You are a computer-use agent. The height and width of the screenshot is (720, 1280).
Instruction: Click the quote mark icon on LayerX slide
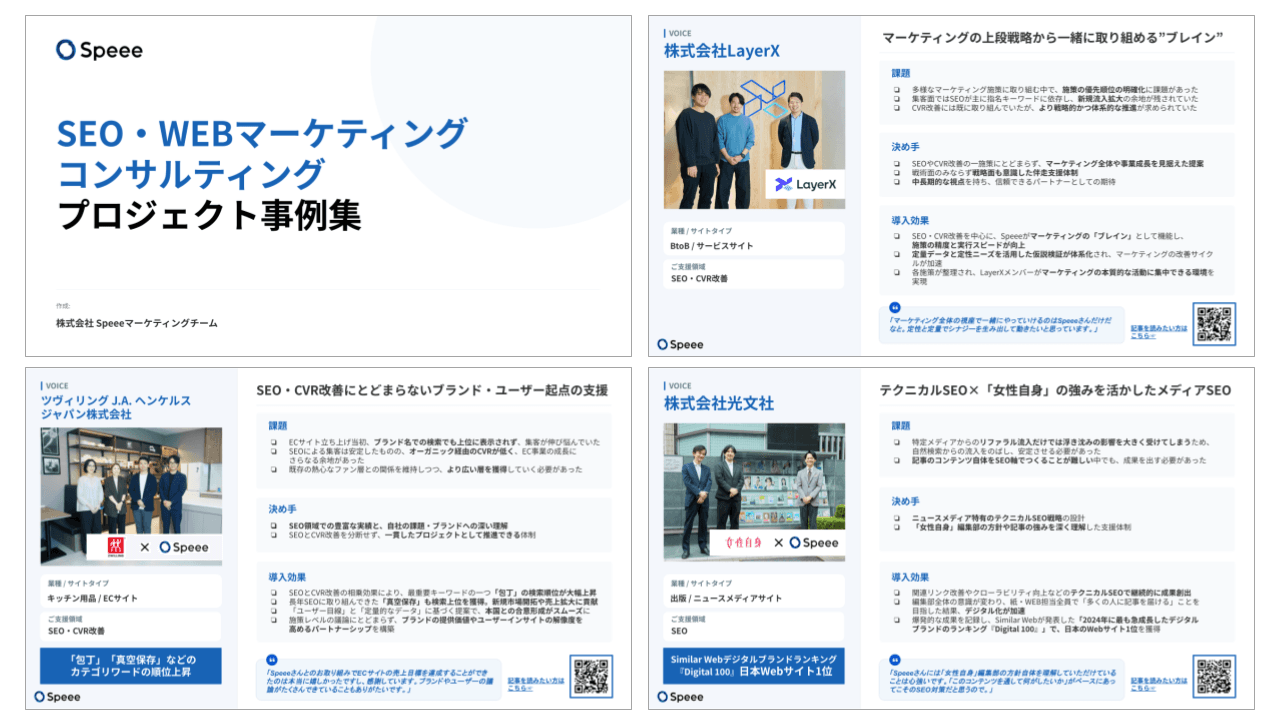click(895, 308)
